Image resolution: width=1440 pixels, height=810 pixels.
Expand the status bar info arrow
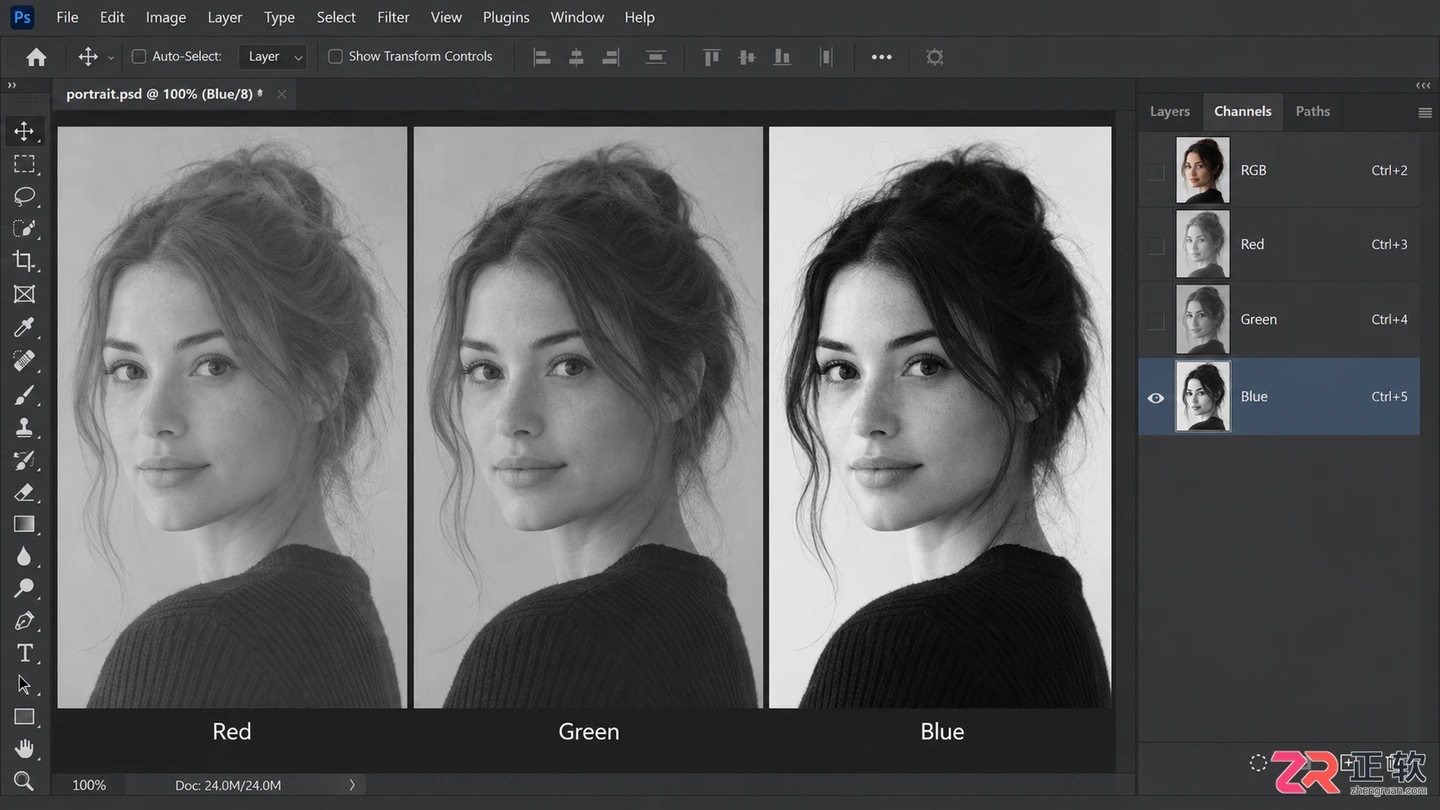pyautogui.click(x=352, y=785)
